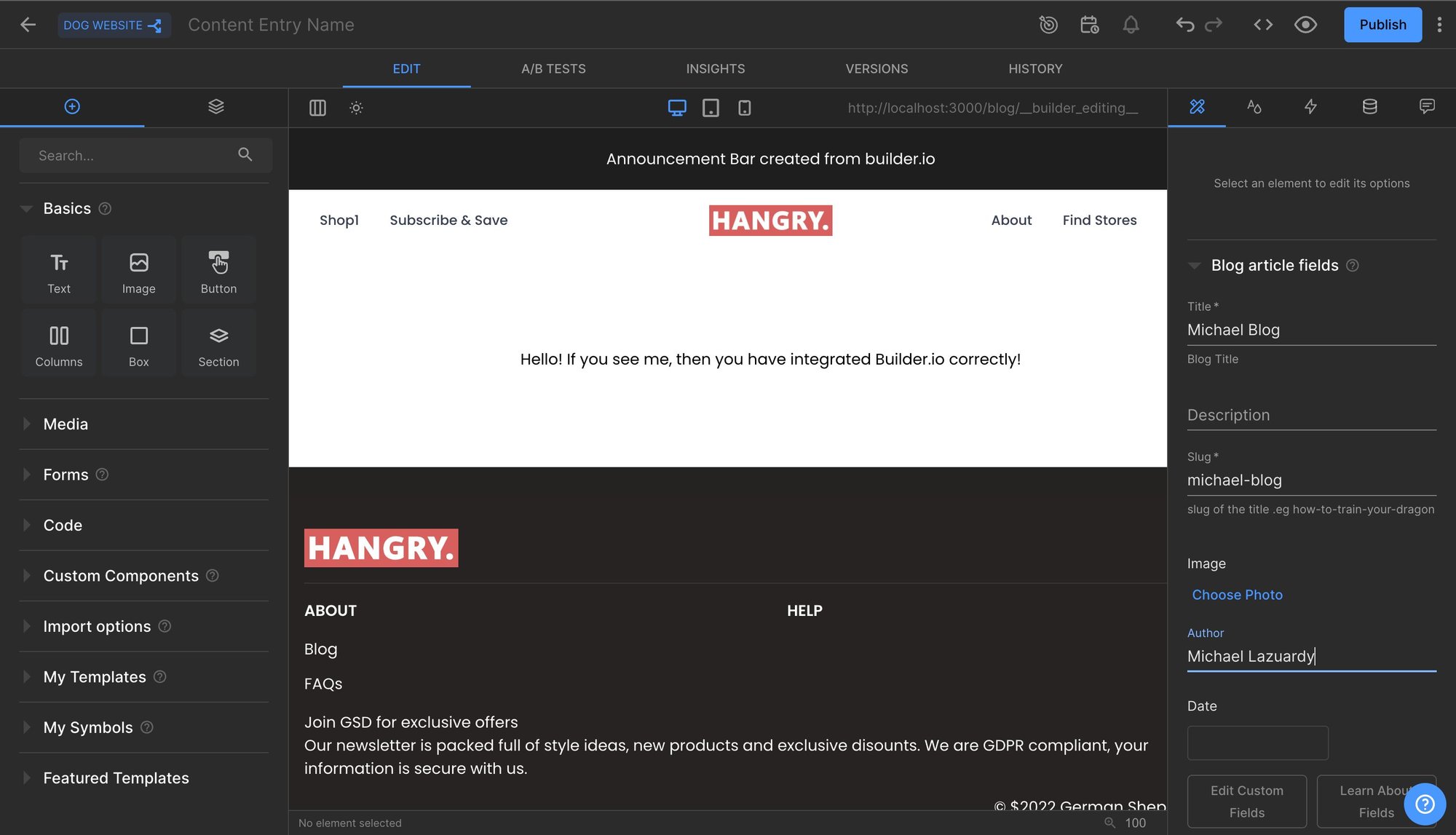Viewport: 1456px width, 835px height.
Task: Select the Layers panel icon
Action: click(x=215, y=107)
